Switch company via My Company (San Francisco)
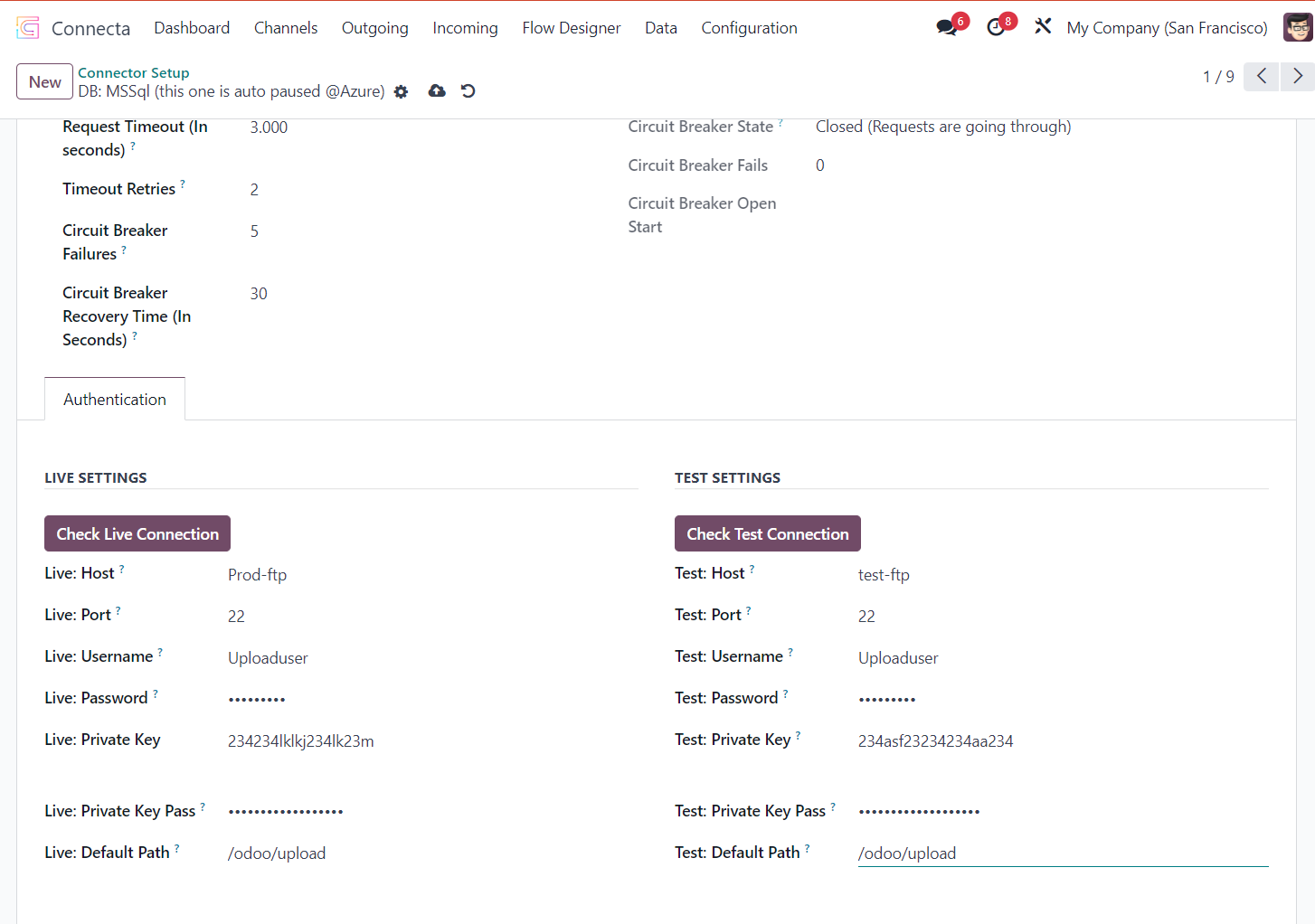Image resolution: width=1315 pixels, height=924 pixels. pos(1167,28)
